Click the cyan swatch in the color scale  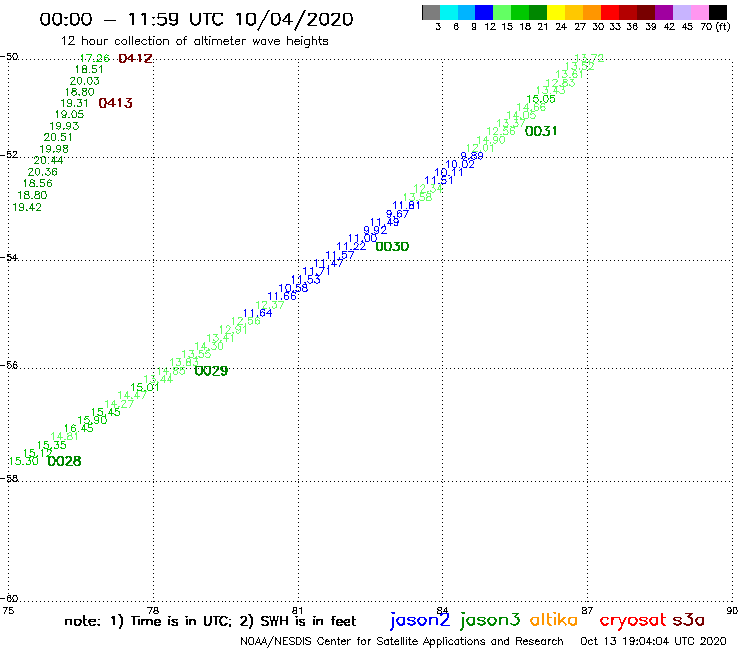(448, 12)
